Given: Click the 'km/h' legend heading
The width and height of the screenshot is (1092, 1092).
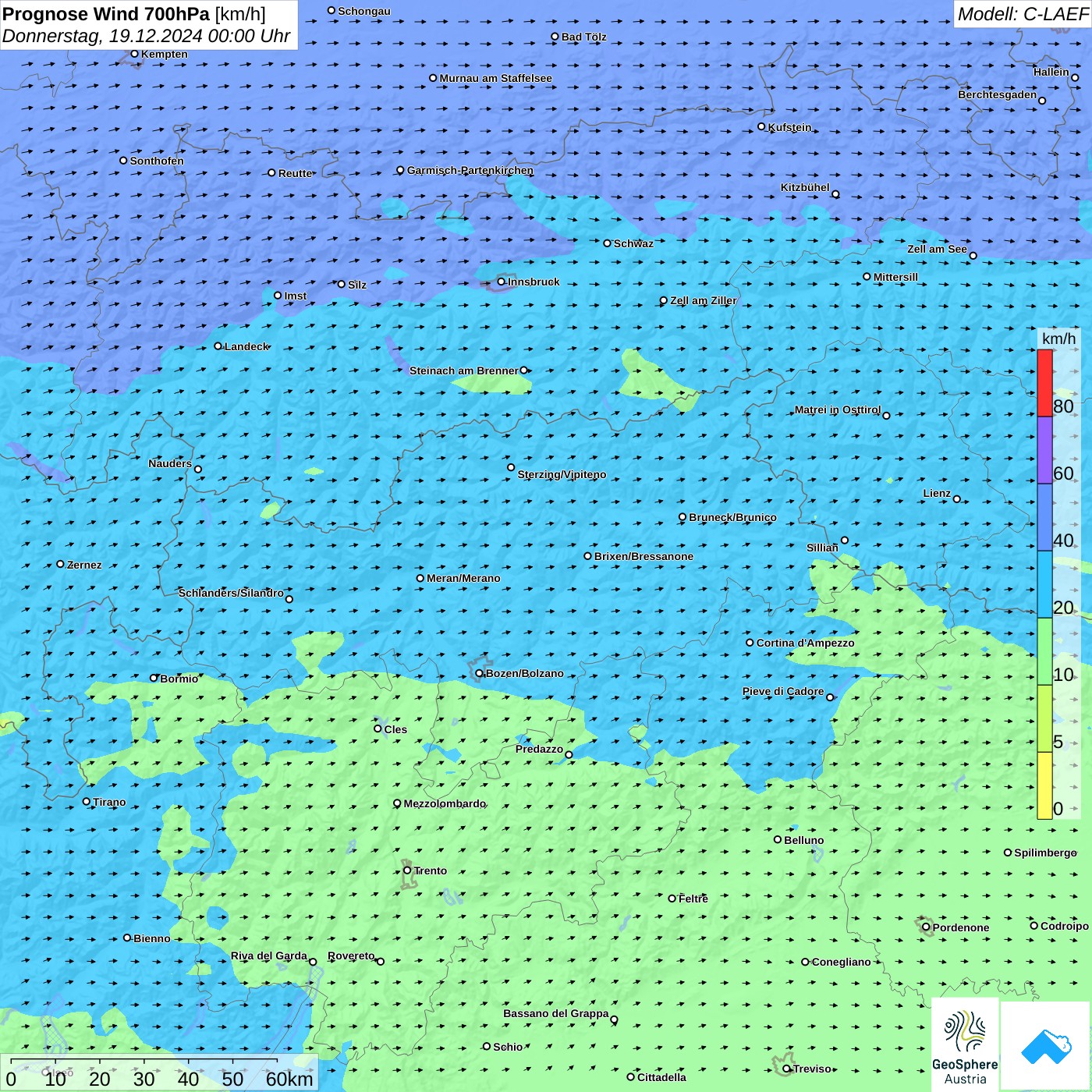Looking at the screenshot, I should [x=1058, y=339].
